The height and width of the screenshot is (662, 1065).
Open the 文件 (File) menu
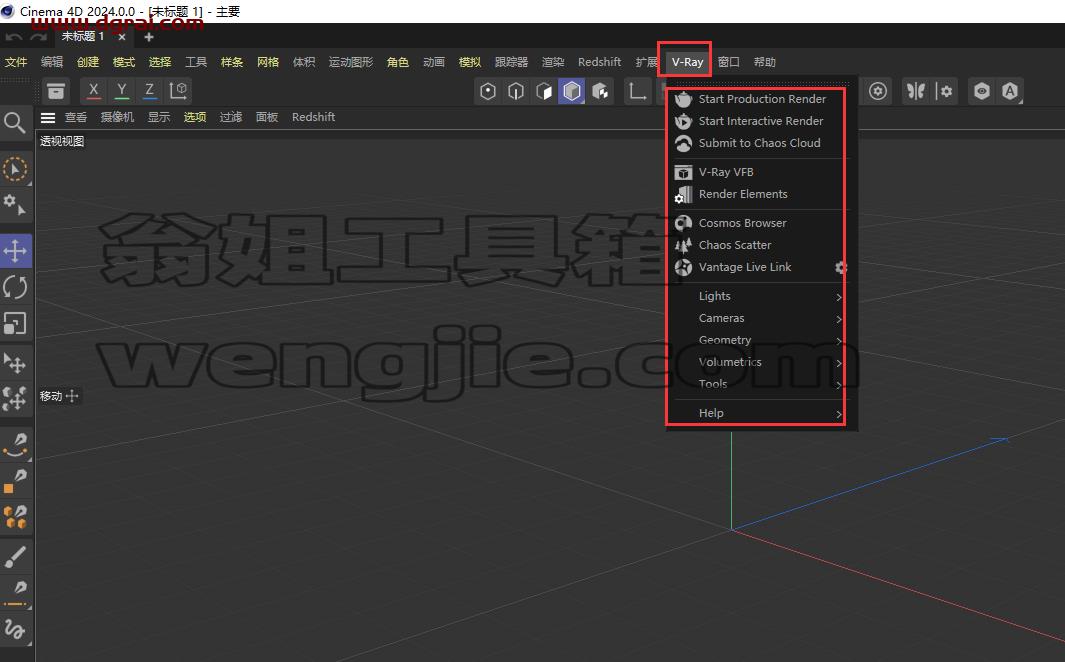tap(16, 62)
